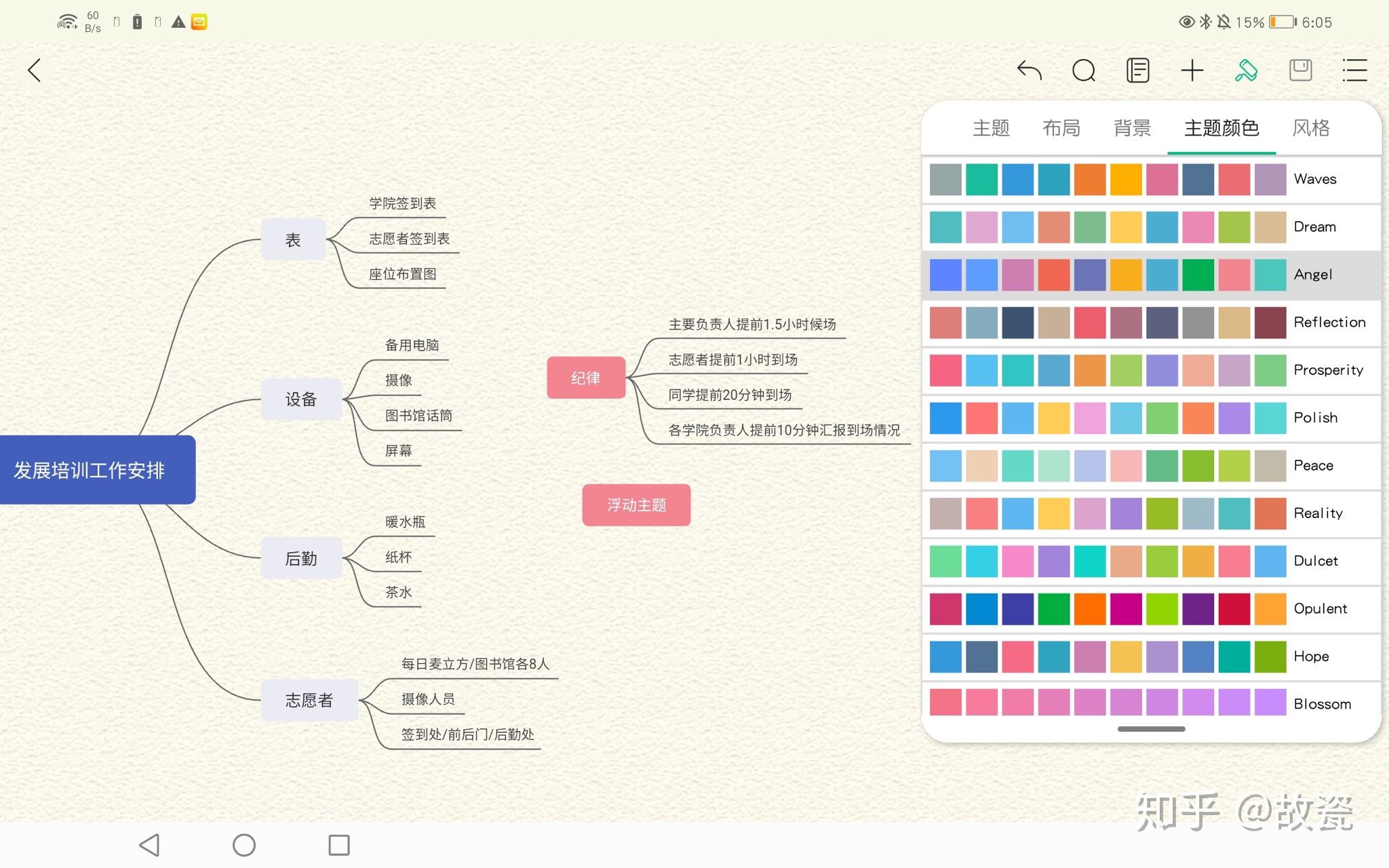Viewport: 1389px width, 868px height.
Task: Tap the Android back triangle button
Action: click(149, 845)
